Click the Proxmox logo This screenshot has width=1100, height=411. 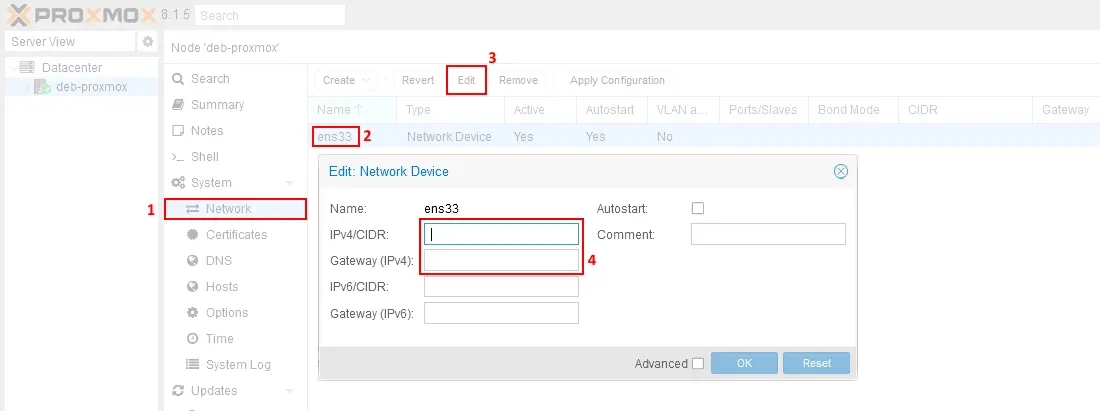click(81, 15)
